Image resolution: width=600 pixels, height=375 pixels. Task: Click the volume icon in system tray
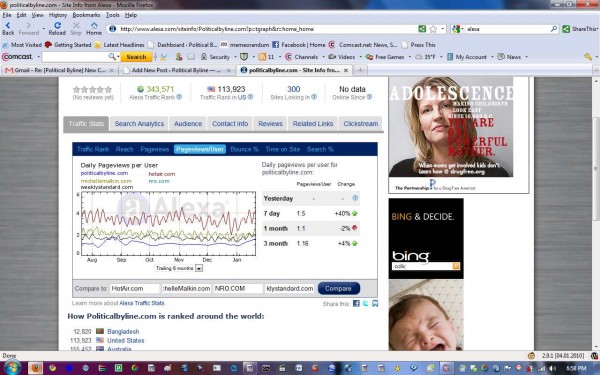(553, 368)
